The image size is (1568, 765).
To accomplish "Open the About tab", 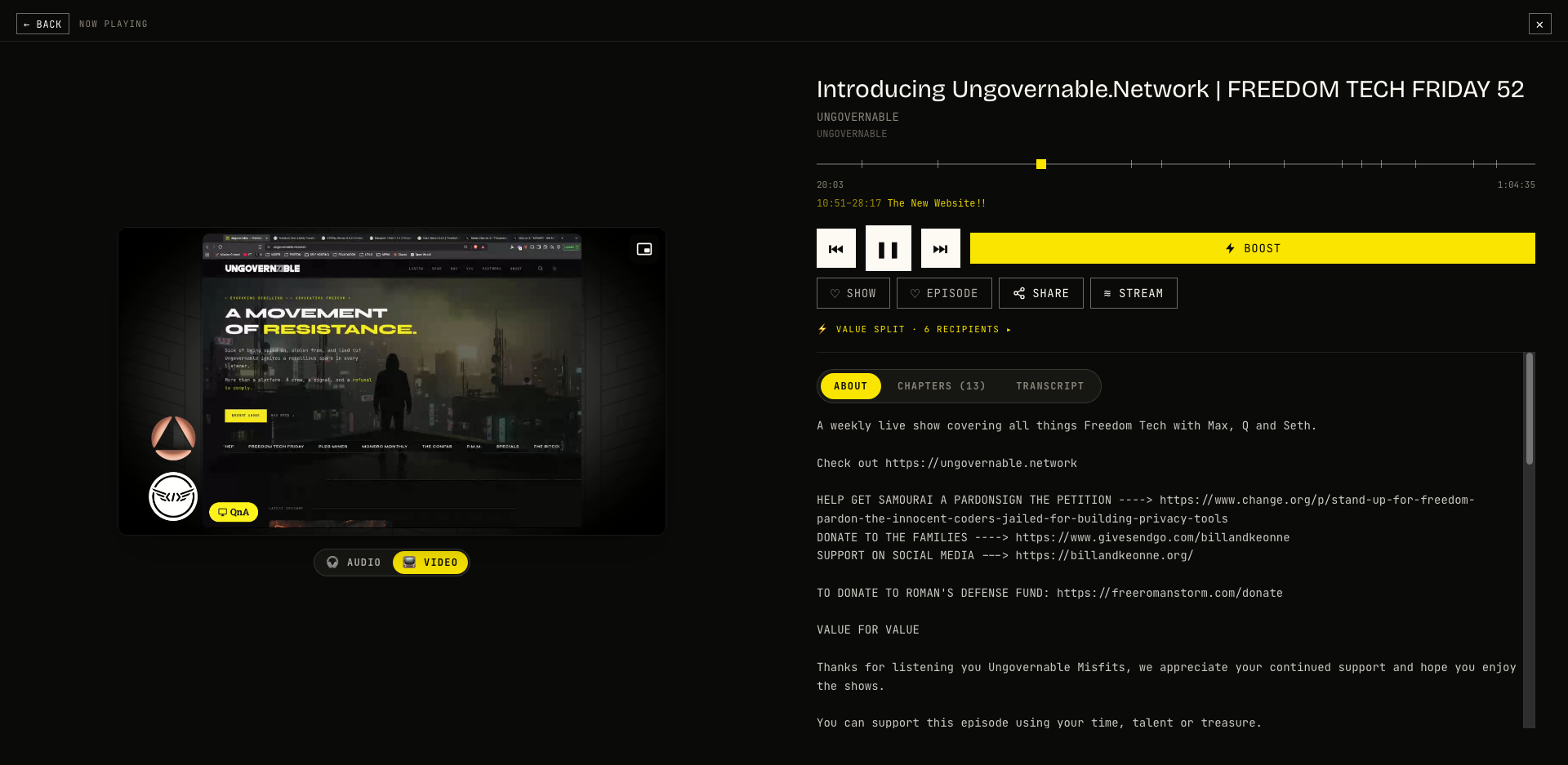I will tap(850, 386).
